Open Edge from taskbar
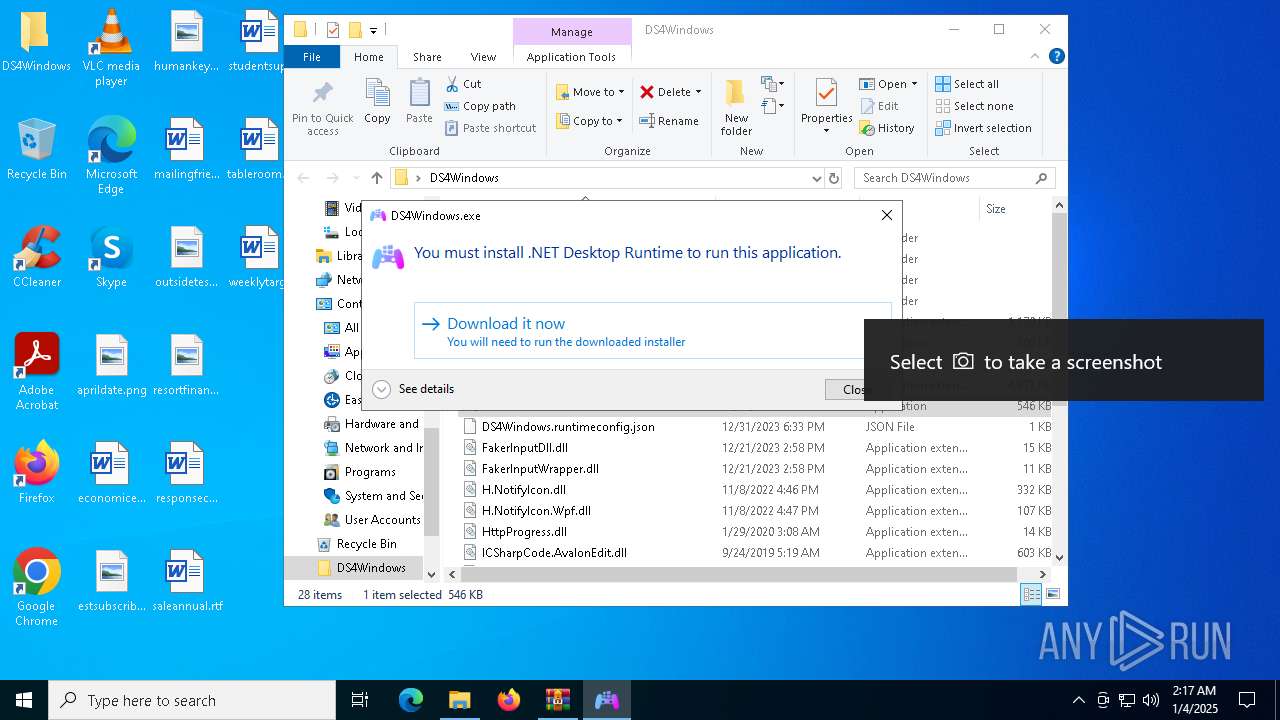 pyautogui.click(x=411, y=700)
